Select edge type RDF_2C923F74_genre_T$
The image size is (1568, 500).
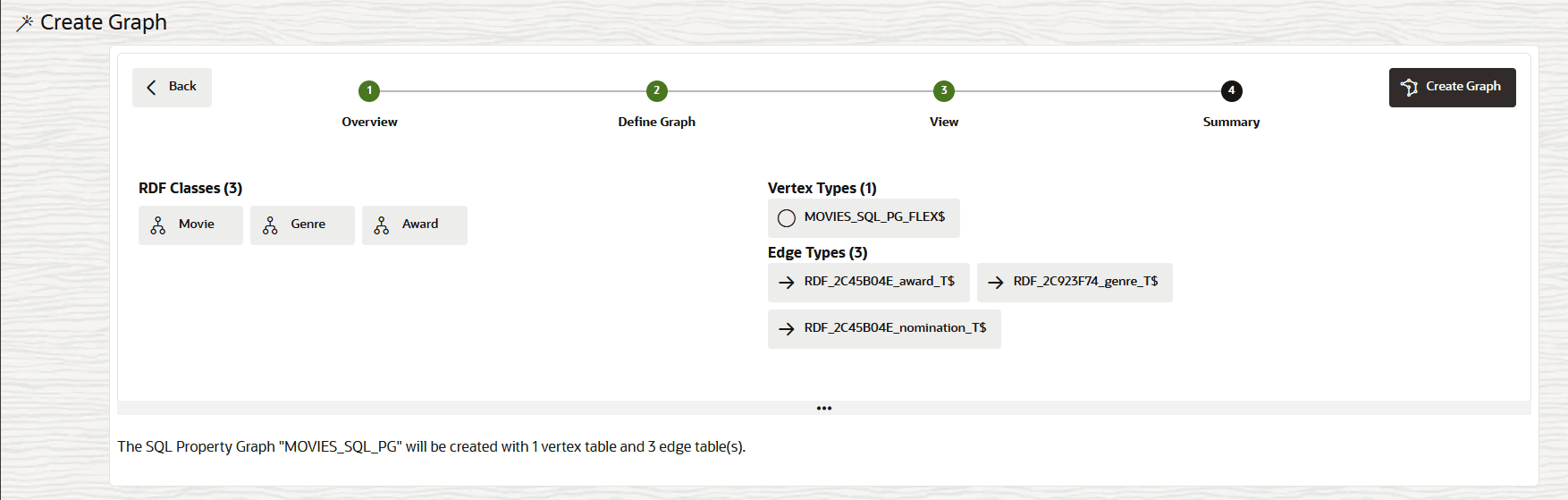(1075, 283)
